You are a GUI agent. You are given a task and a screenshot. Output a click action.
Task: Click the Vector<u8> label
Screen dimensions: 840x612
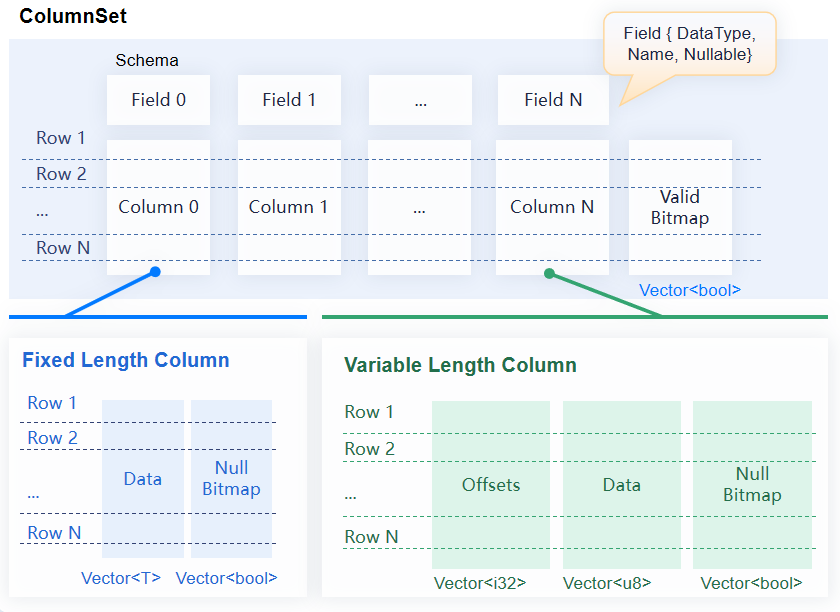point(607,584)
